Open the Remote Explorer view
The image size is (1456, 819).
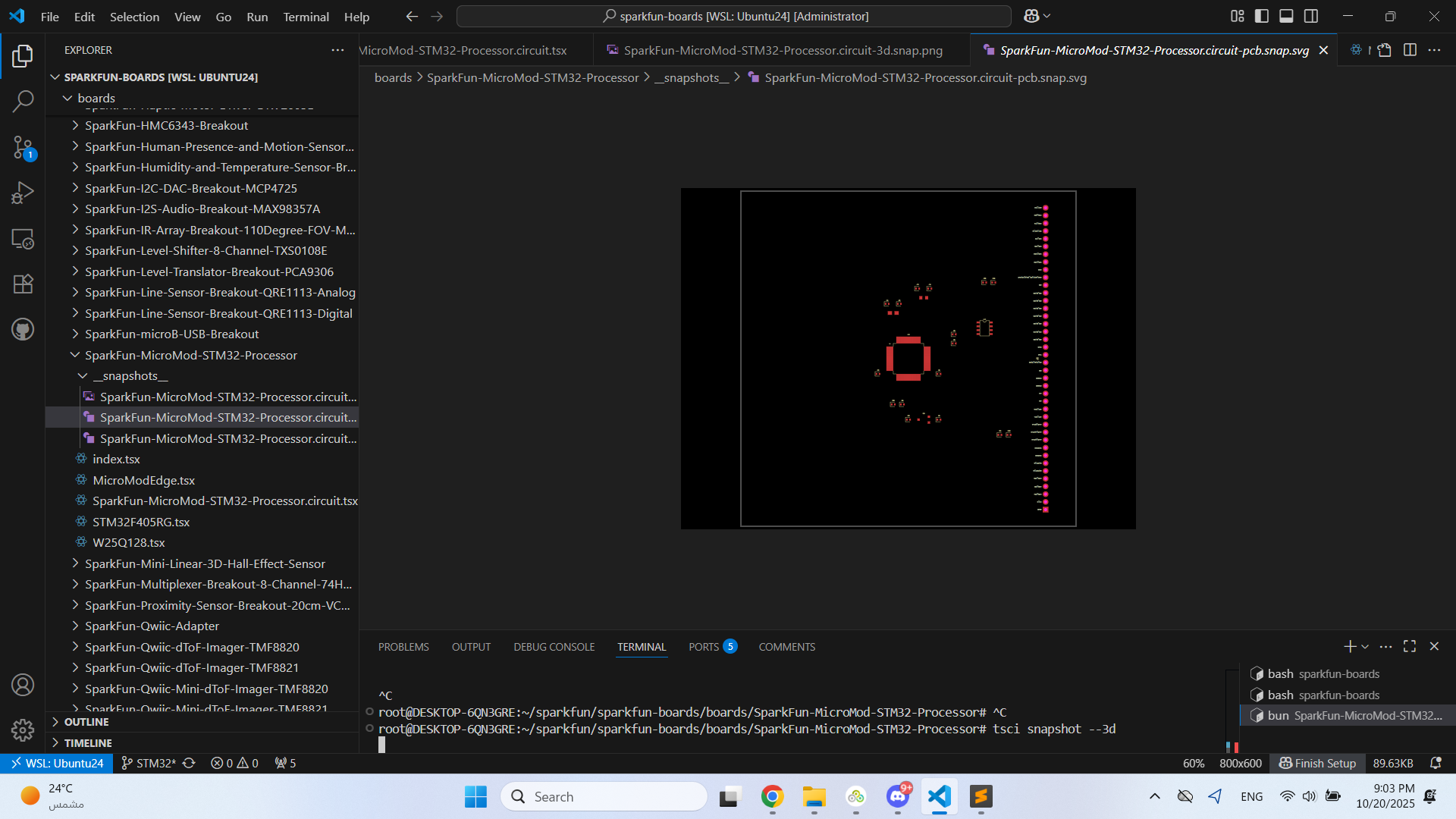tap(23, 238)
